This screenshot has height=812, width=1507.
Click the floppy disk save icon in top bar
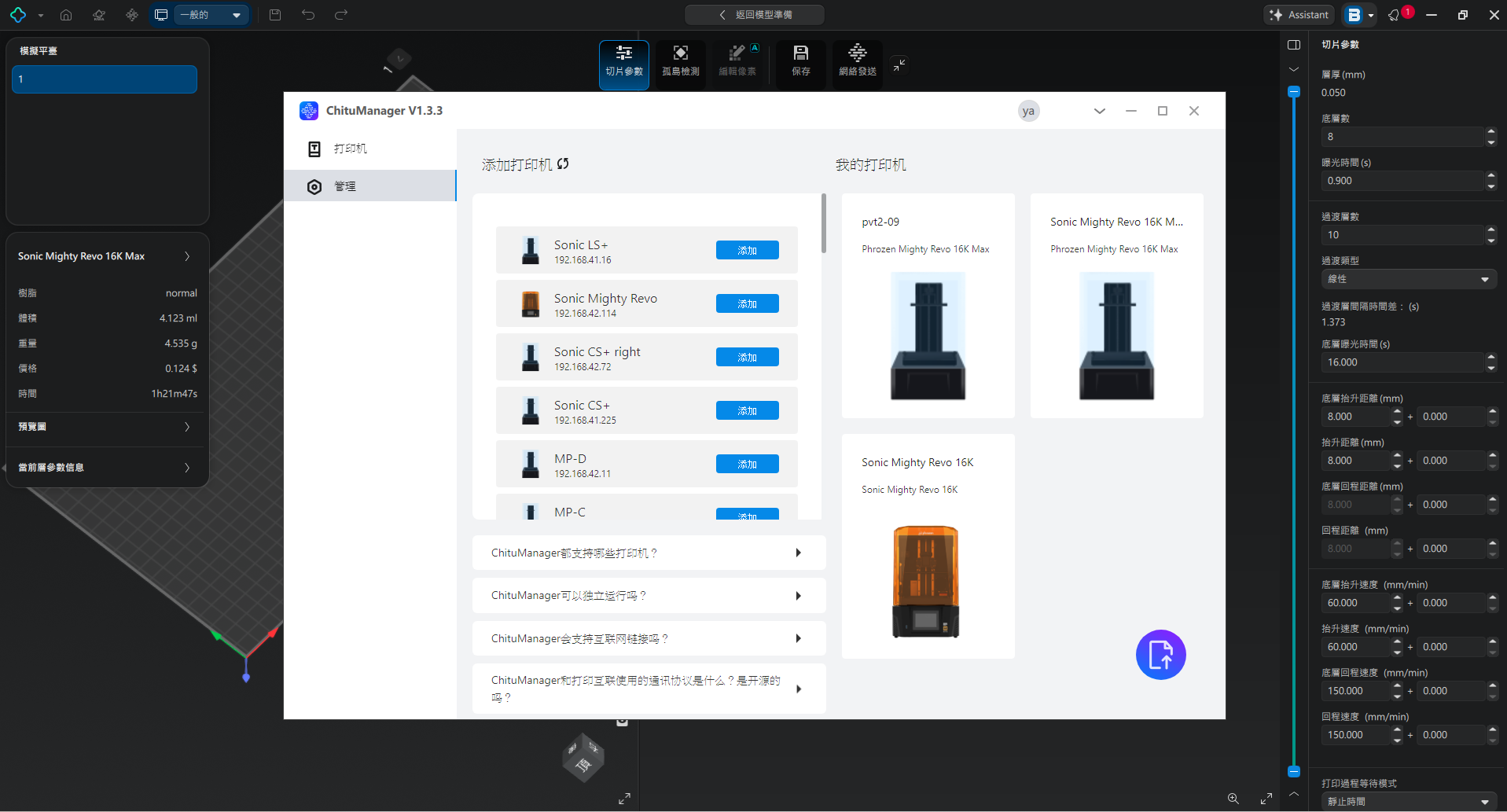[275, 15]
